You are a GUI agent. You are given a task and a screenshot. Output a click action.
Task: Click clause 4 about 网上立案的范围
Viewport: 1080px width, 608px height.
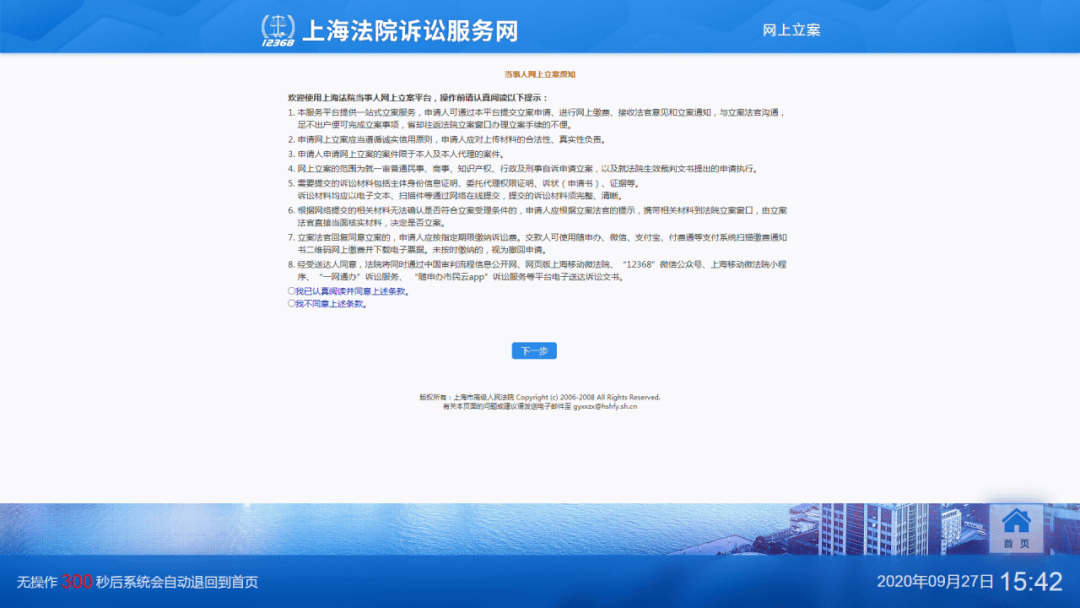tap(524, 169)
